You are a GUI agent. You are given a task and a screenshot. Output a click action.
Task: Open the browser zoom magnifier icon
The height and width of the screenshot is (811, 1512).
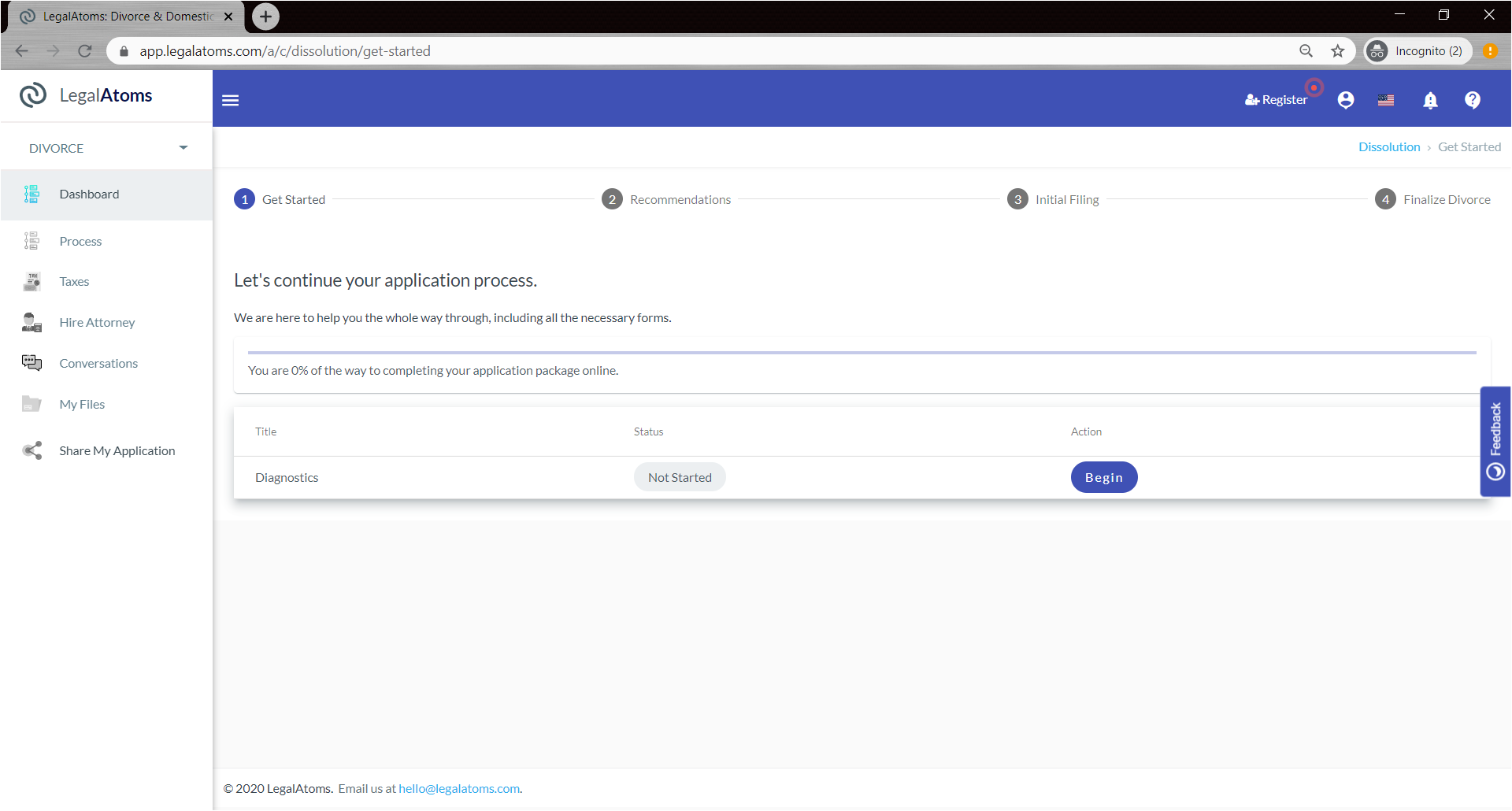(x=1306, y=51)
